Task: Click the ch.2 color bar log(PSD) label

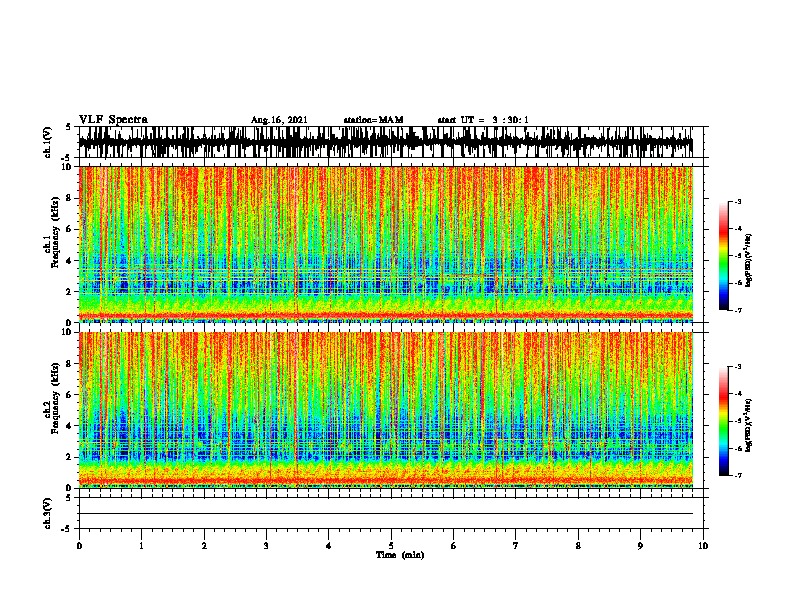Action: pos(749,425)
